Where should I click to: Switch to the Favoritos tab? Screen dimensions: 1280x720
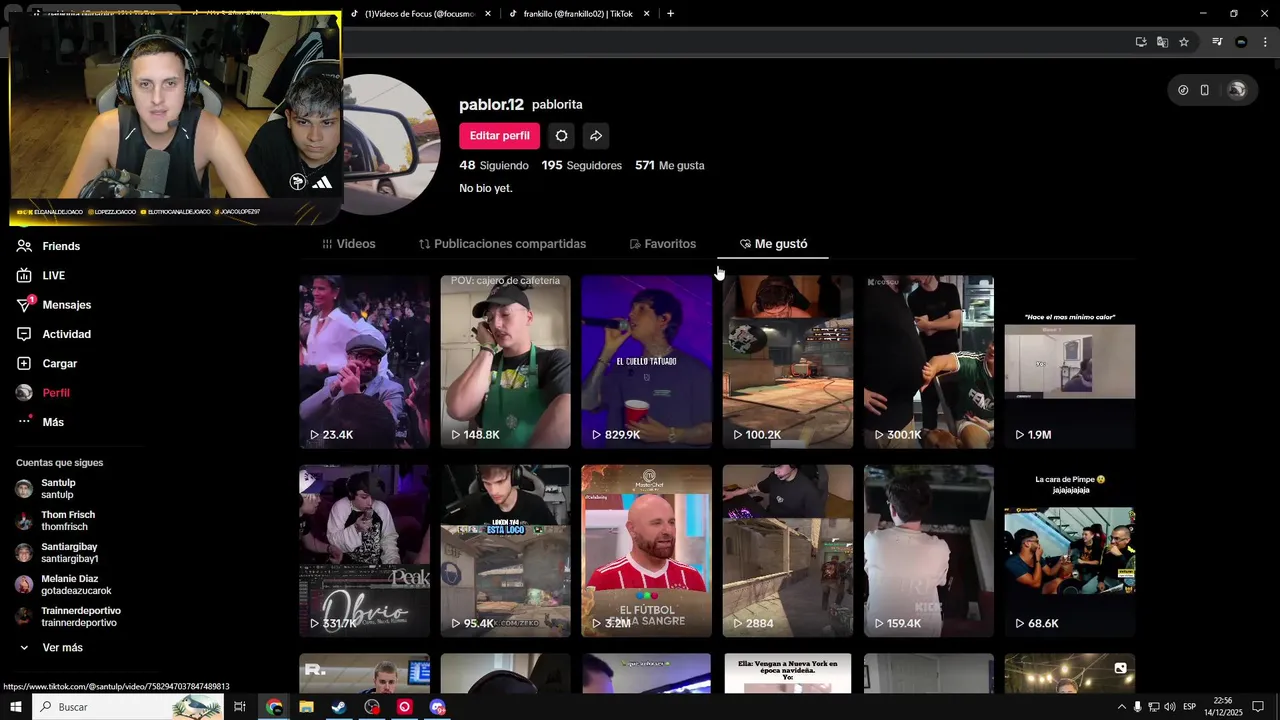662,244
